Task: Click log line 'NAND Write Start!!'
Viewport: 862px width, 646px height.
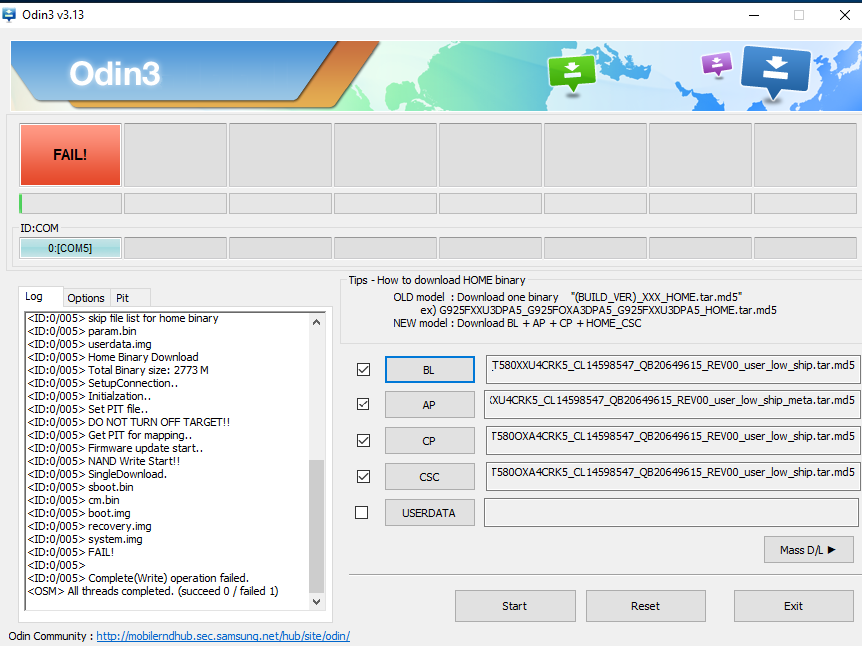Action: click(103, 461)
